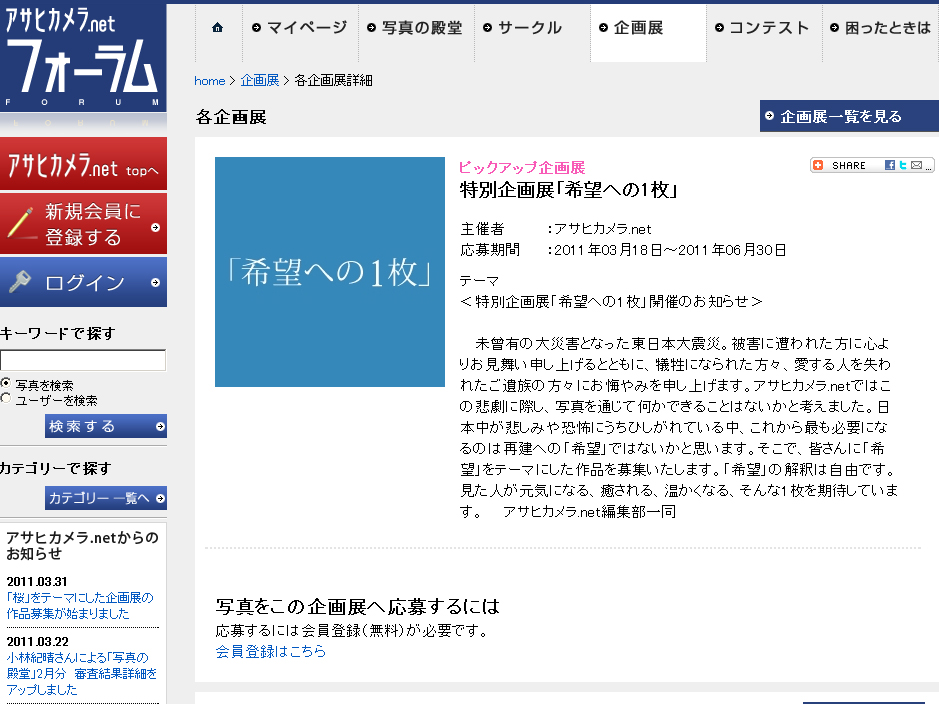Share via the Facebook icon

point(890,165)
